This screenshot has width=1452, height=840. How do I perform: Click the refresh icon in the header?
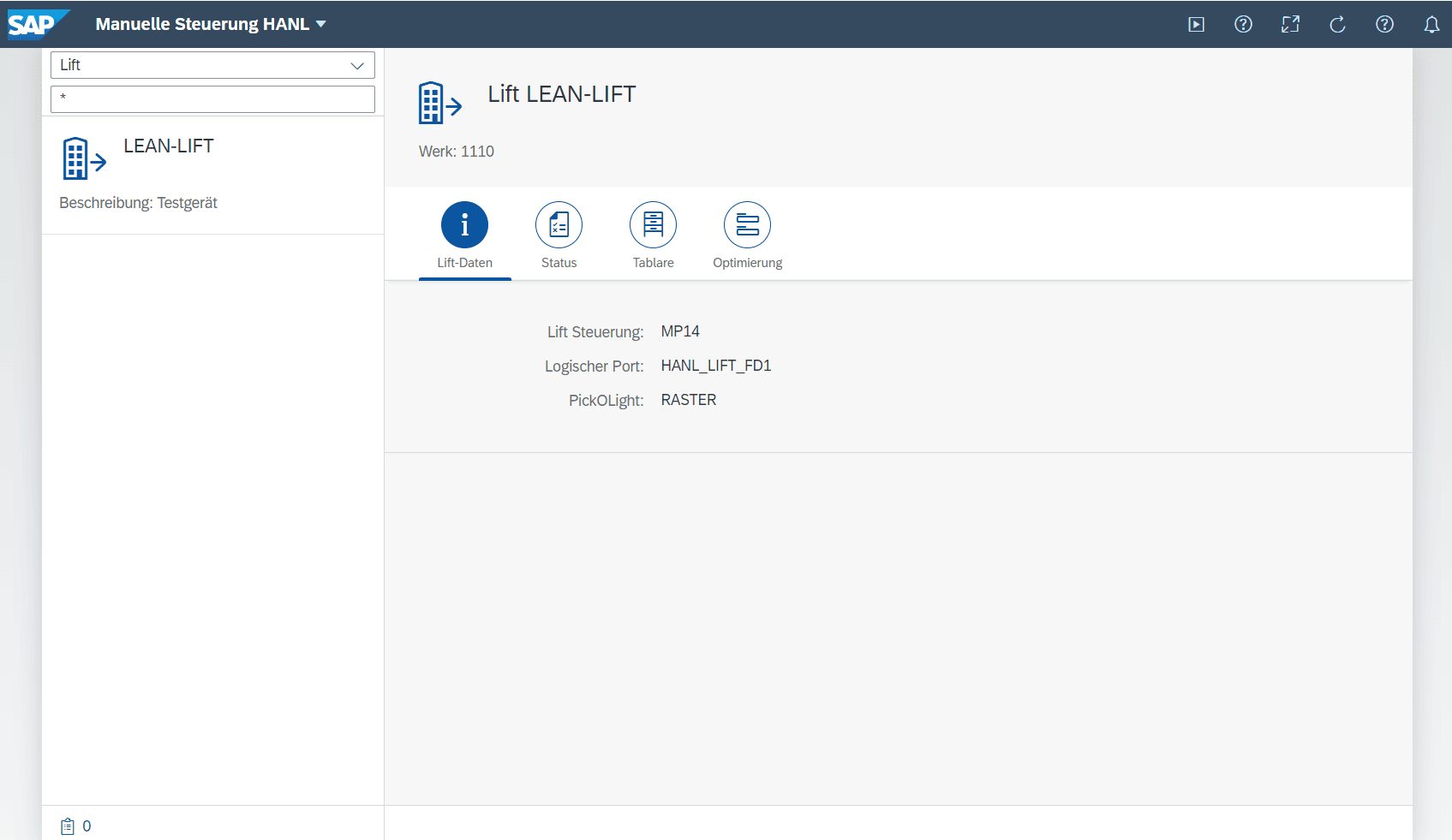point(1337,25)
